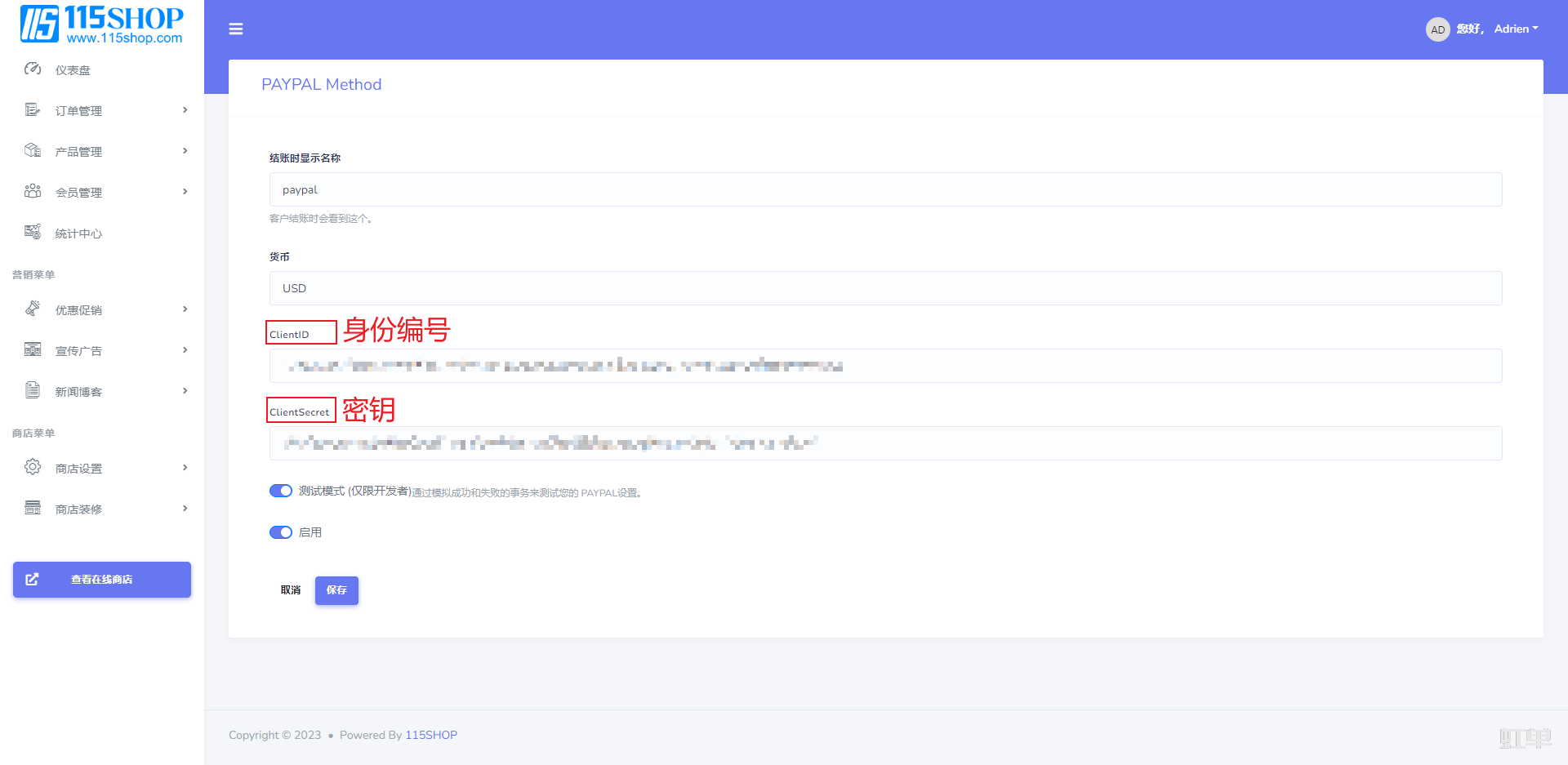Open the 产品管理 menu item
1568x765 pixels.
pos(102,152)
